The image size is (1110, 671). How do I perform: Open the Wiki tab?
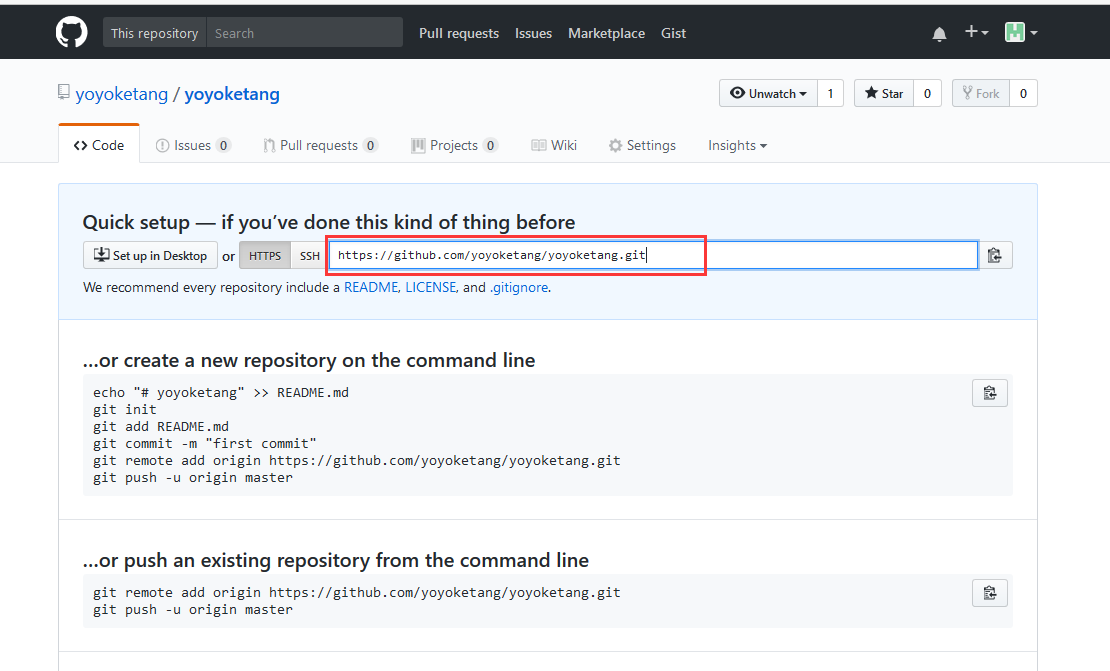click(554, 145)
